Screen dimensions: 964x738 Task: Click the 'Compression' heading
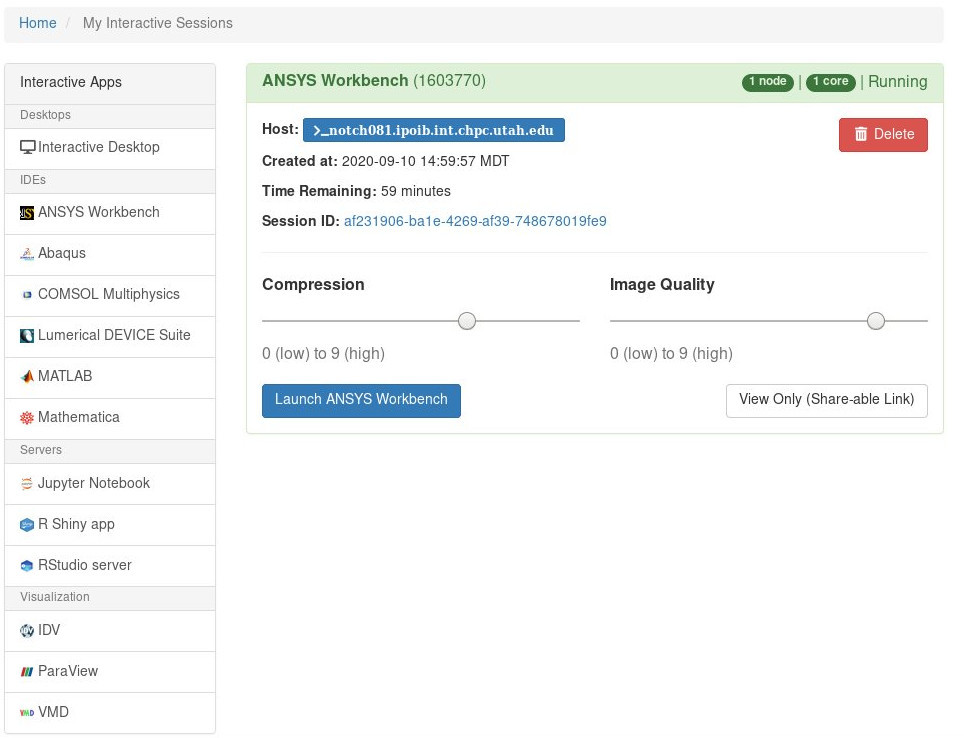point(313,285)
